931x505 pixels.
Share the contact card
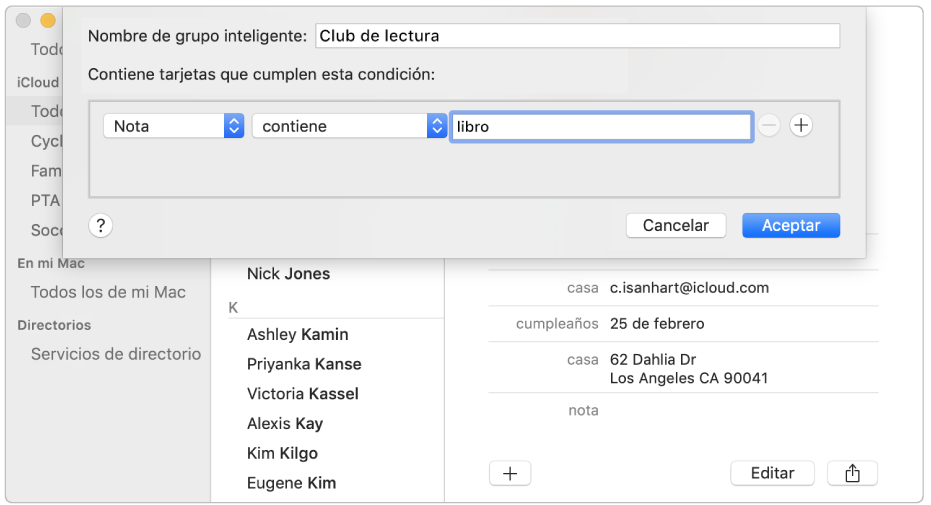pos(852,473)
